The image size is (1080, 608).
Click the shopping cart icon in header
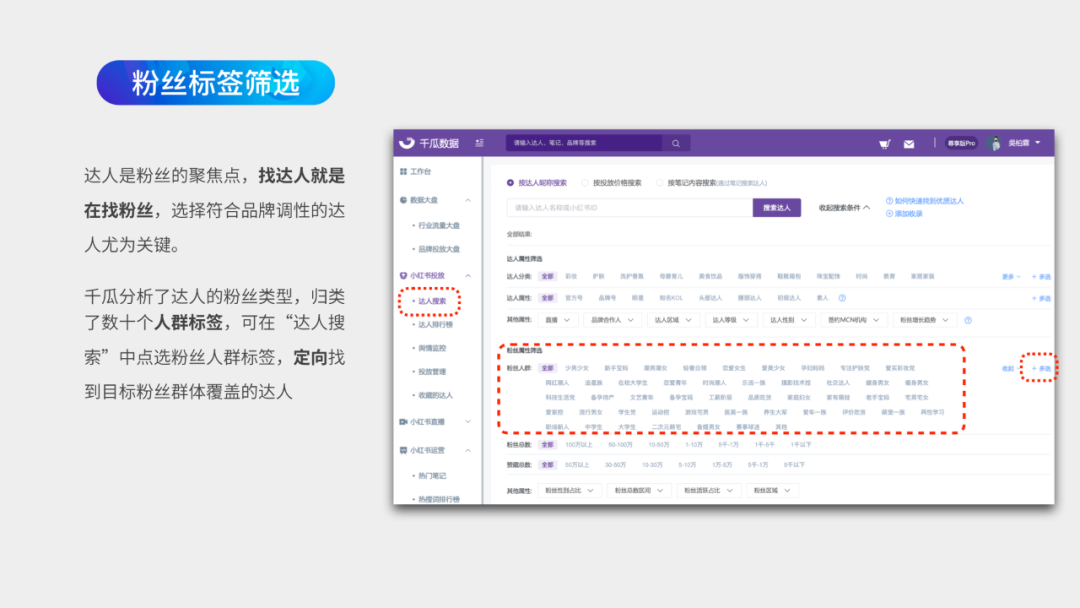pos(884,144)
